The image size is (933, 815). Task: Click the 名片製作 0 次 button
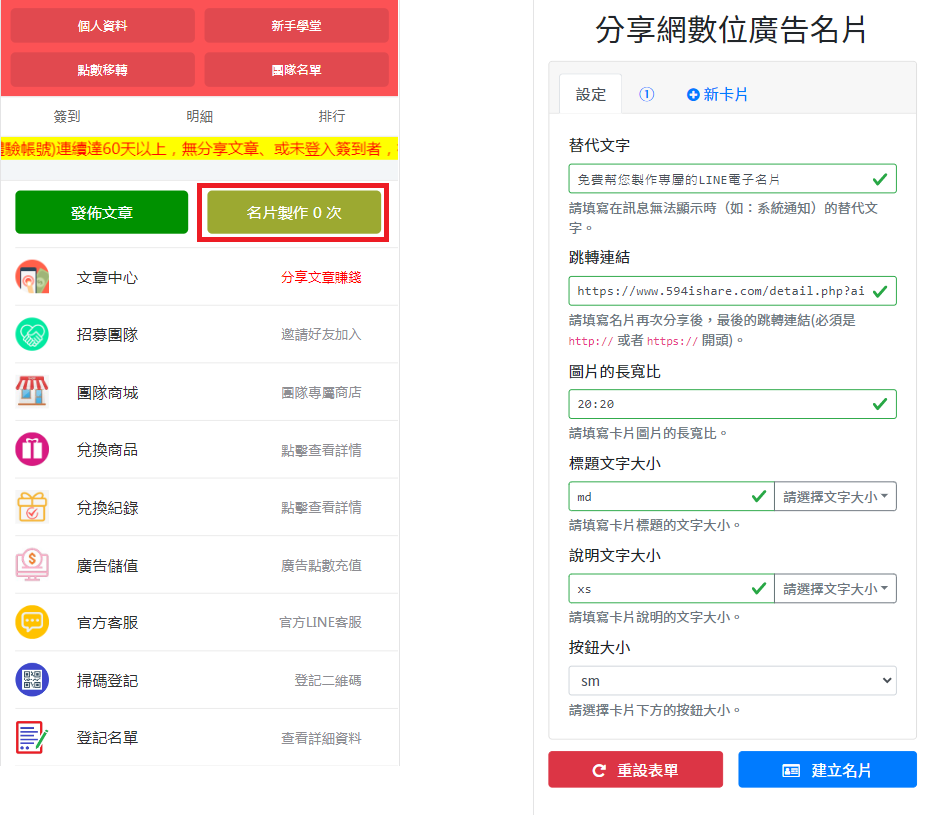[294, 212]
